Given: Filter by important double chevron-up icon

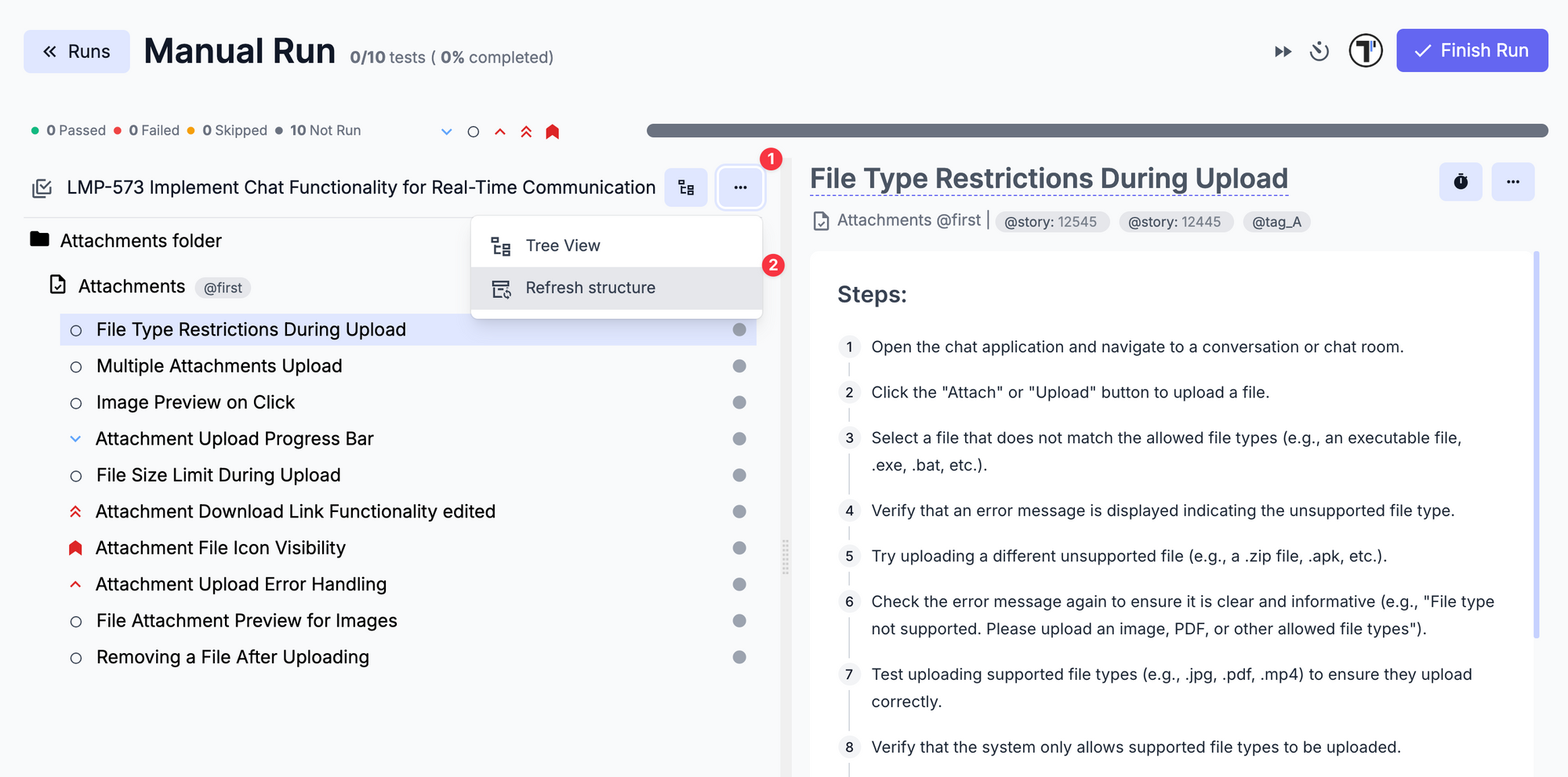Looking at the screenshot, I should point(526,132).
